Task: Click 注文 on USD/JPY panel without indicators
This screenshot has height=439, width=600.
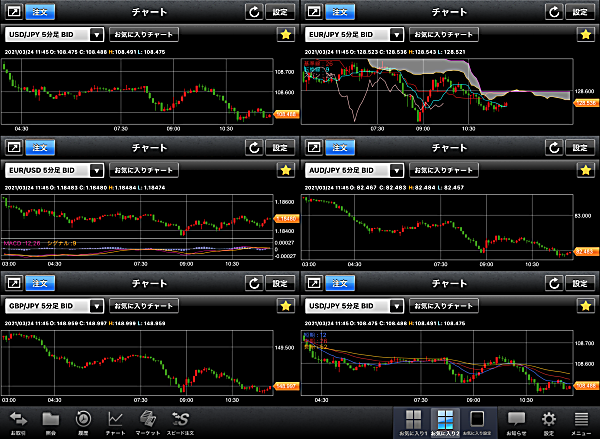Action: tap(40, 12)
